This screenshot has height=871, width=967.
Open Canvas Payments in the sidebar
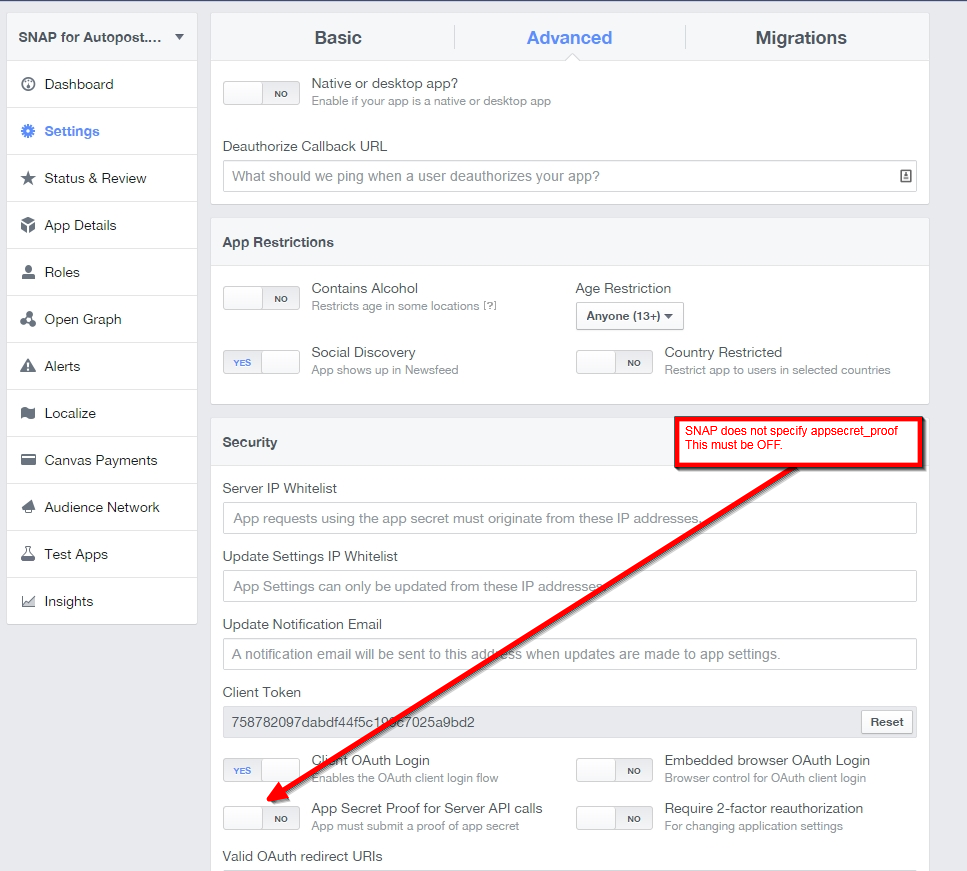102,460
